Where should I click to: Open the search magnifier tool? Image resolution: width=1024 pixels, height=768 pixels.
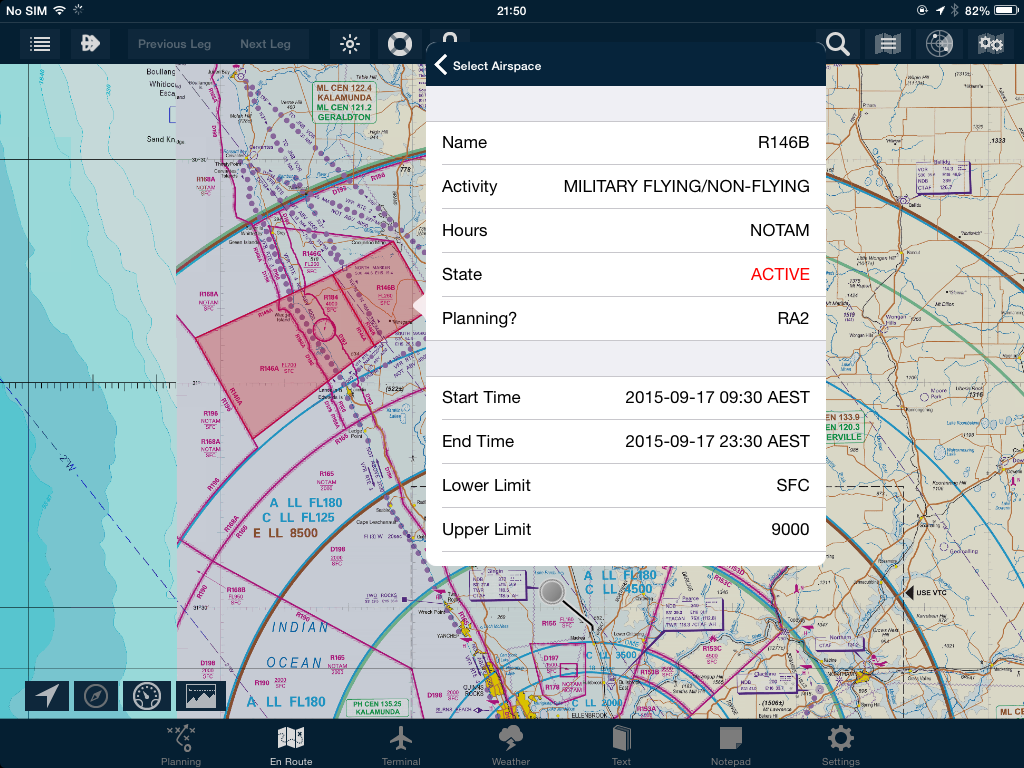pos(836,44)
